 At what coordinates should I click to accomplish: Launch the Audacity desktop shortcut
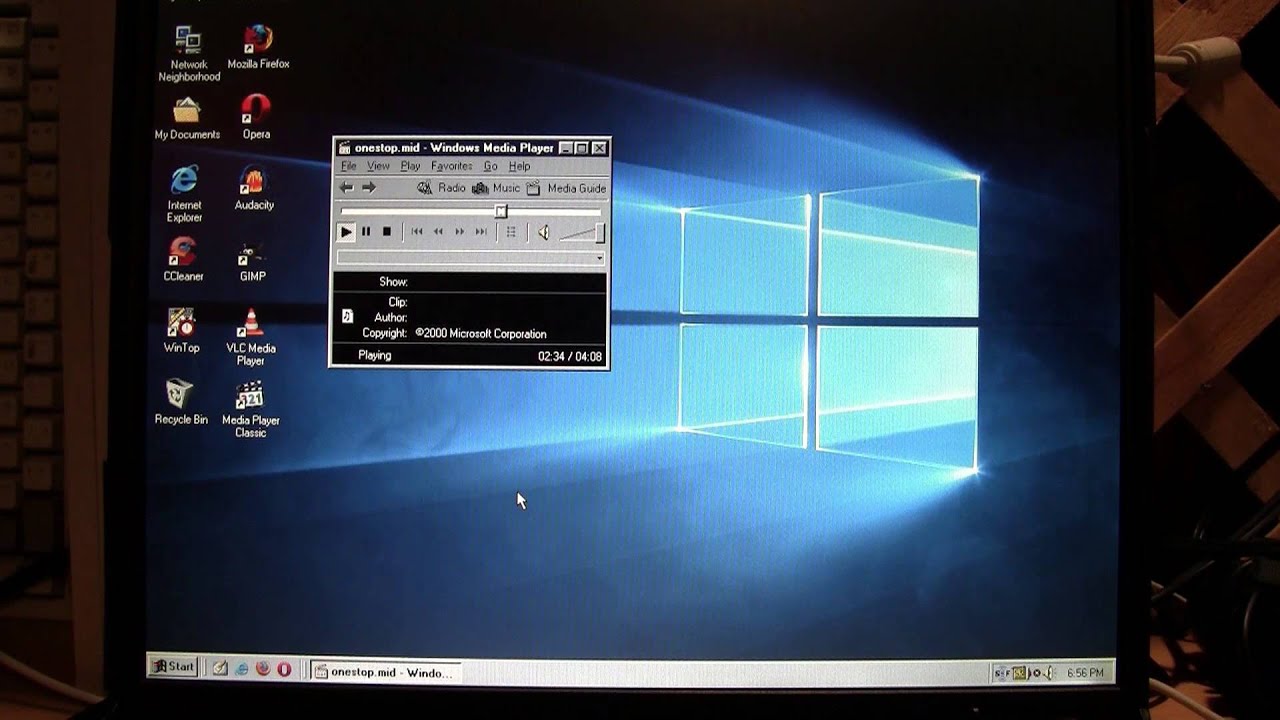click(x=254, y=188)
